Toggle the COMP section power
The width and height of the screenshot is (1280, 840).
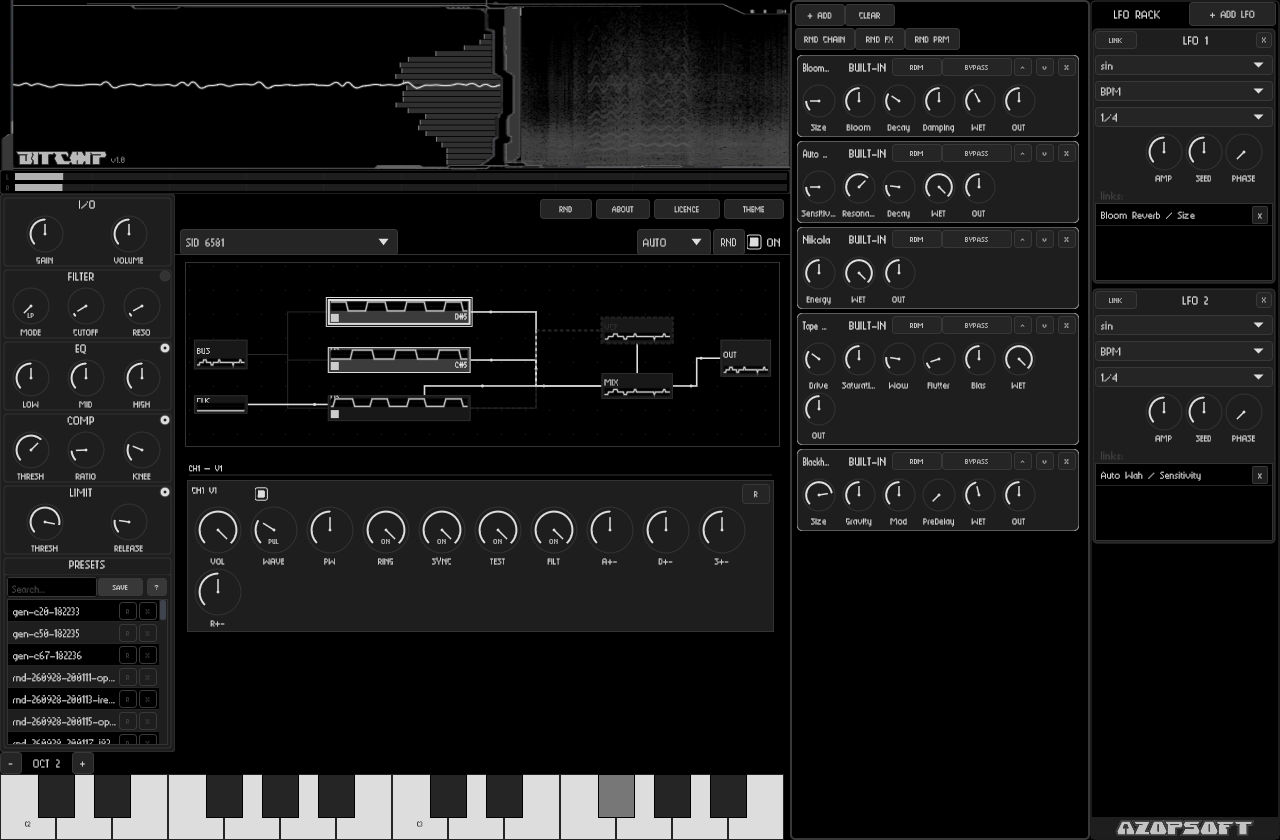[165, 420]
